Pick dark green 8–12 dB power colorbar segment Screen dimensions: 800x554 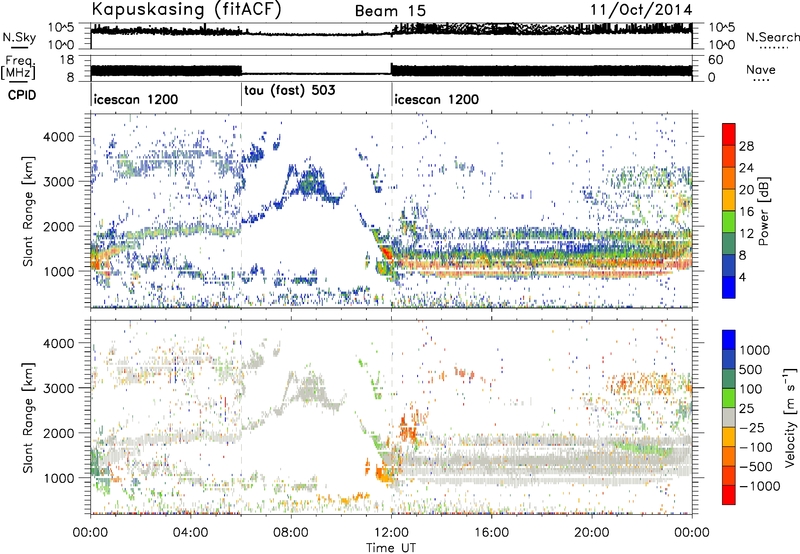coord(729,244)
